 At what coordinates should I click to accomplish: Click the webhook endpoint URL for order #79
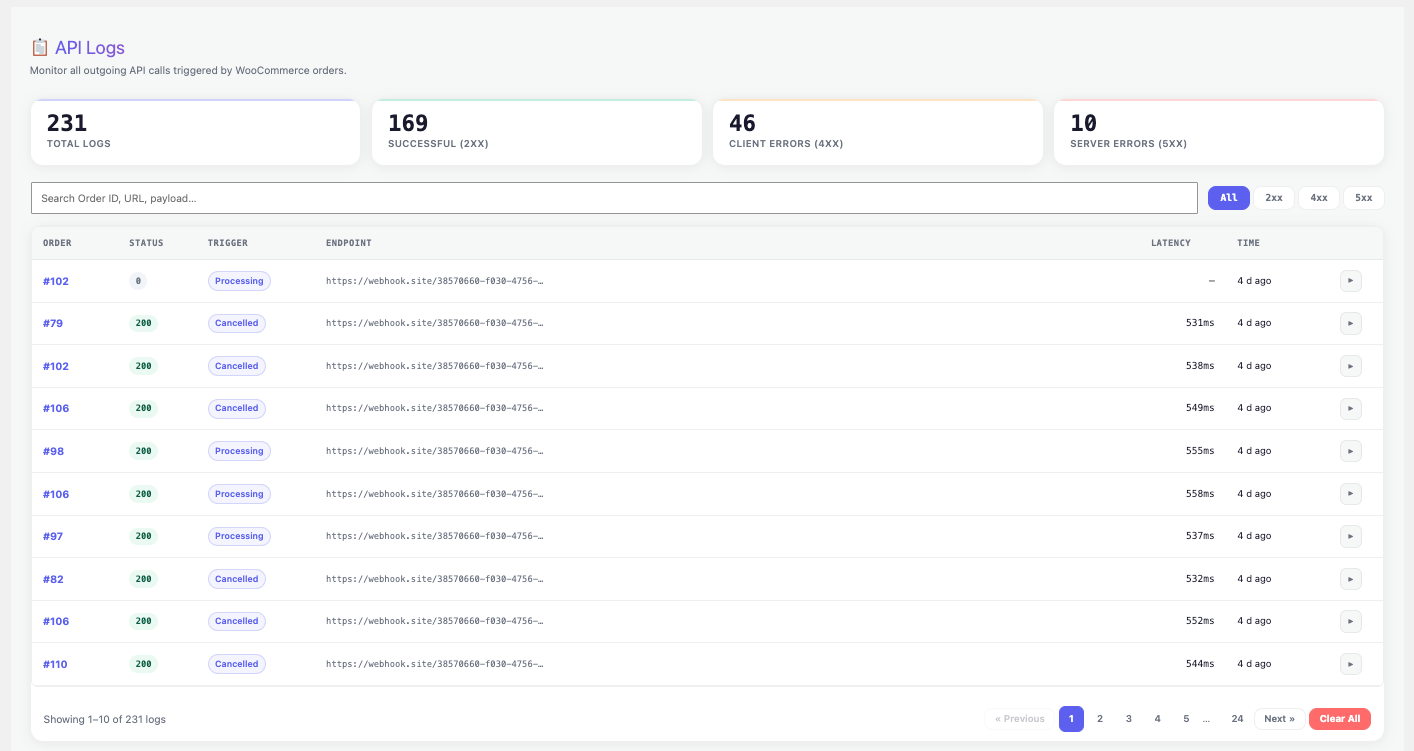tap(435, 323)
